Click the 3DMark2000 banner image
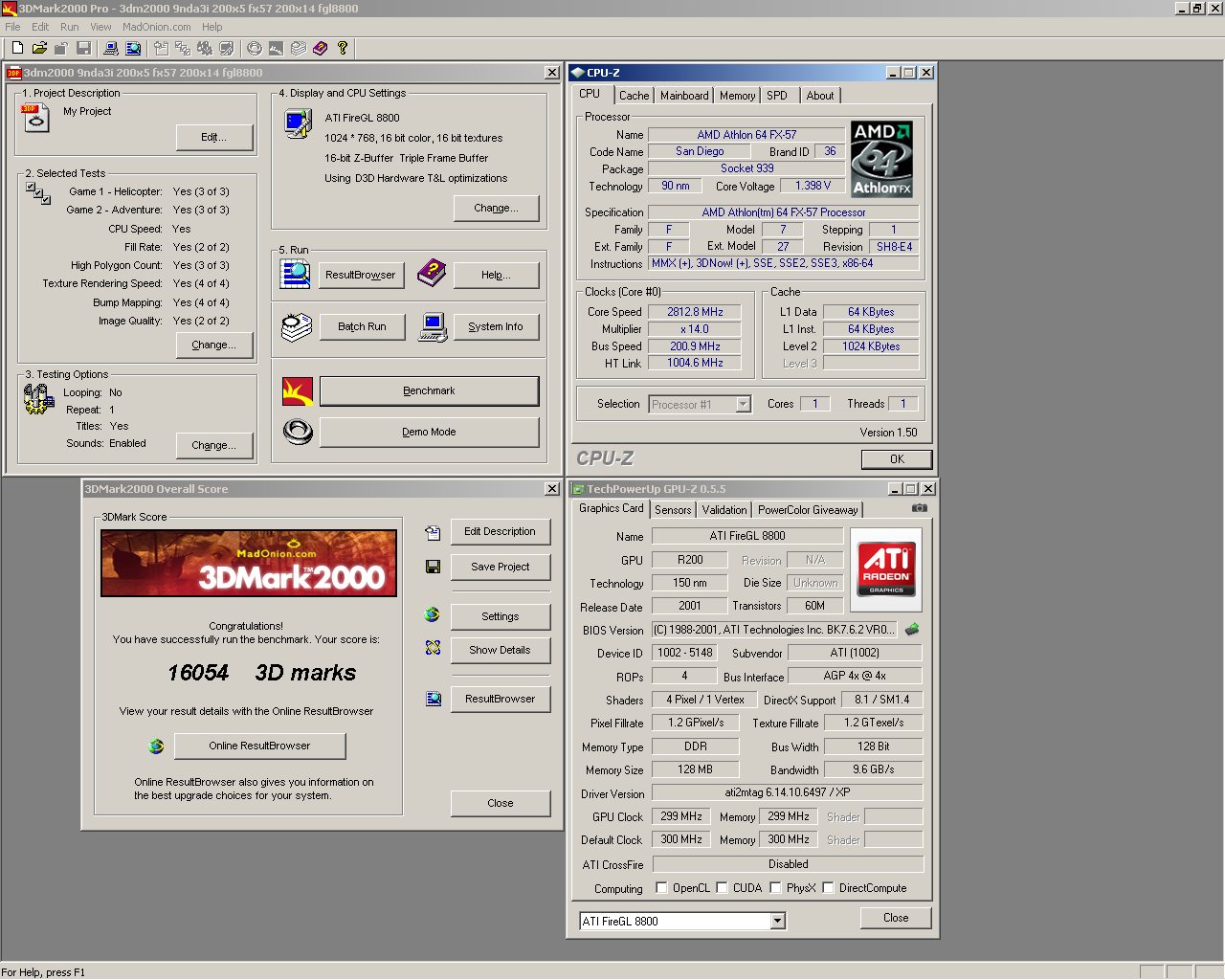Image resolution: width=1225 pixels, height=980 pixels. click(249, 564)
